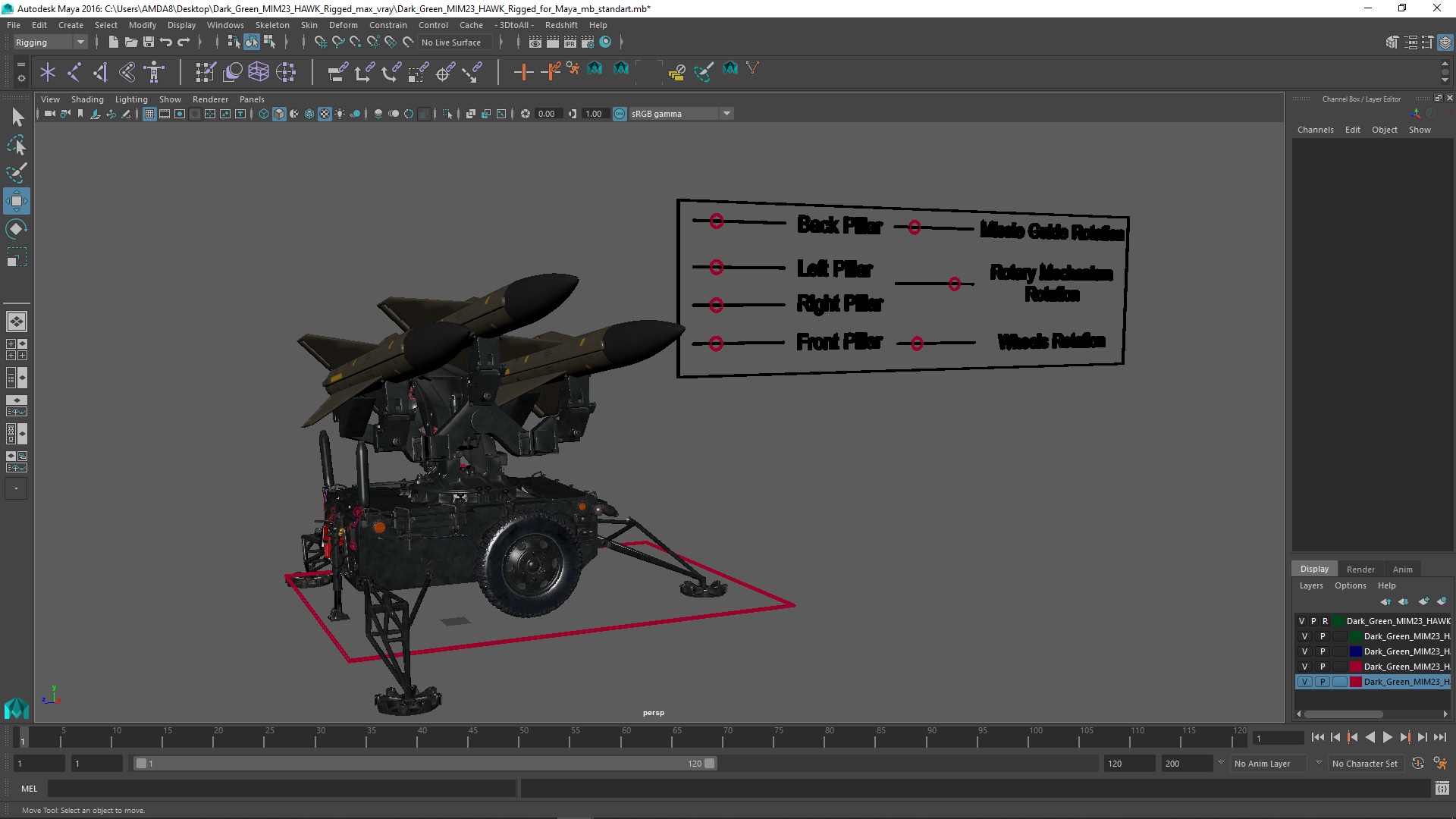Click the Redo arrow icon

(x=184, y=42)
